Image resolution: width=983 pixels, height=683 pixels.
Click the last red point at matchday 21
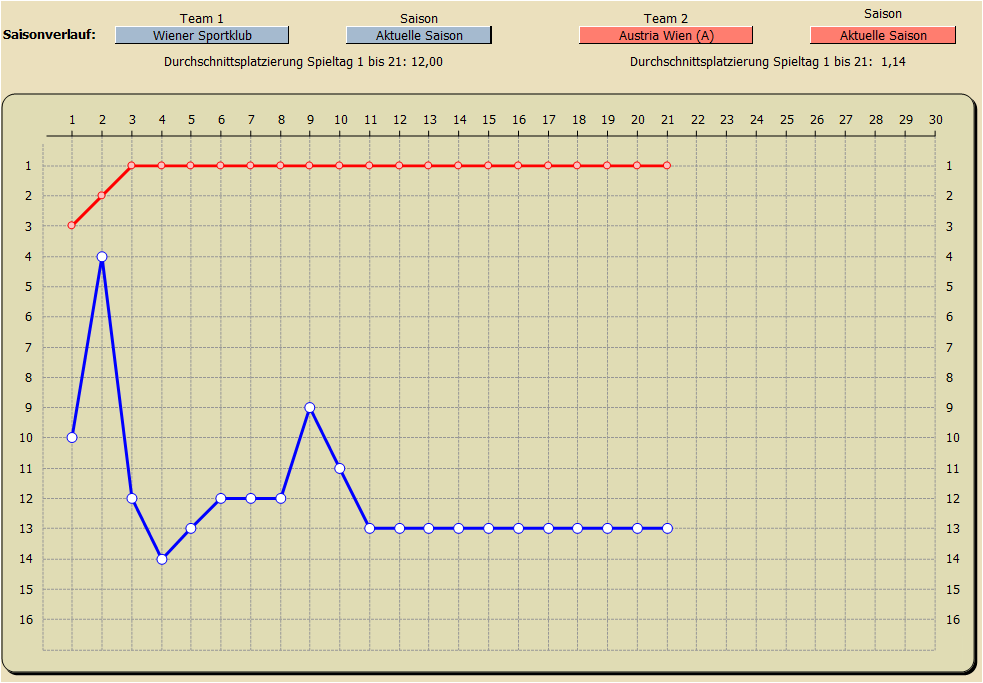[667, 166]
